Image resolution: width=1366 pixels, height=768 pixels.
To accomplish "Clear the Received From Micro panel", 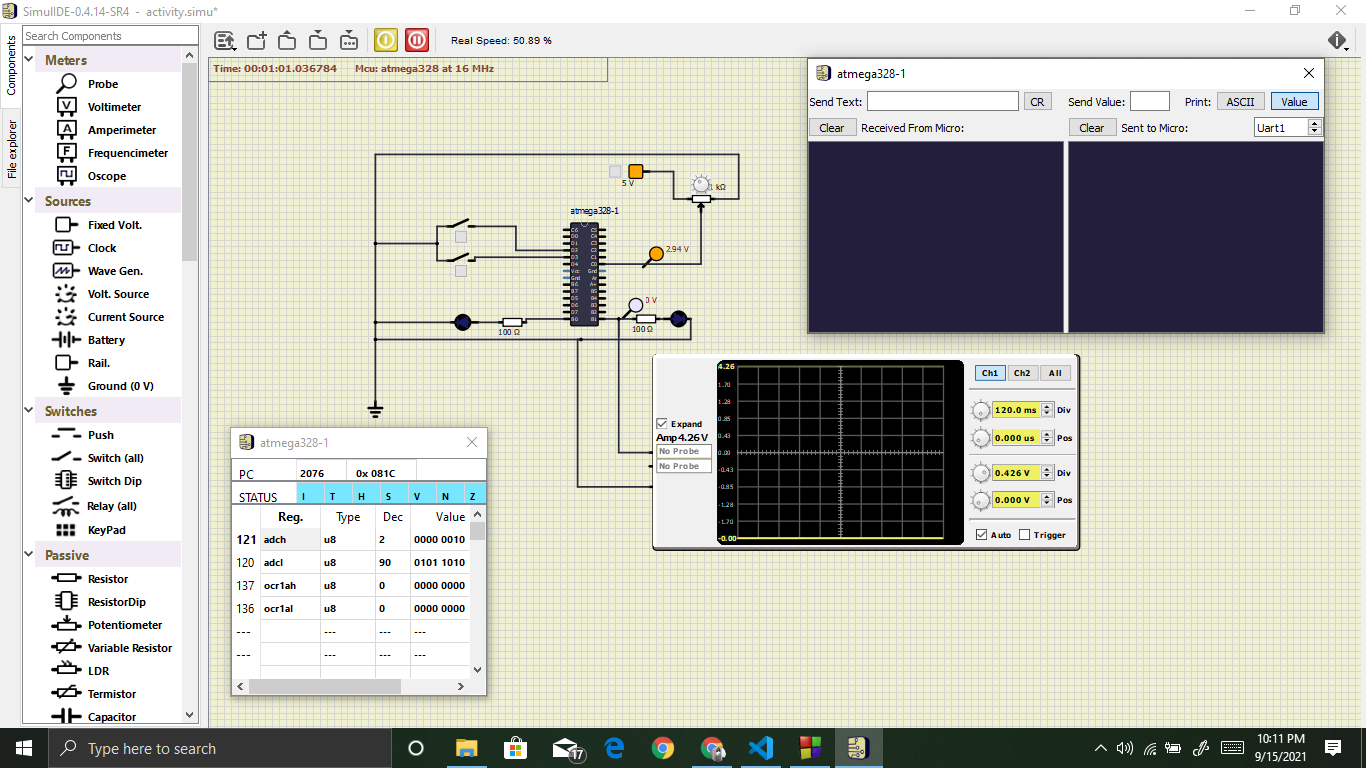I will (x=832, y=128).
